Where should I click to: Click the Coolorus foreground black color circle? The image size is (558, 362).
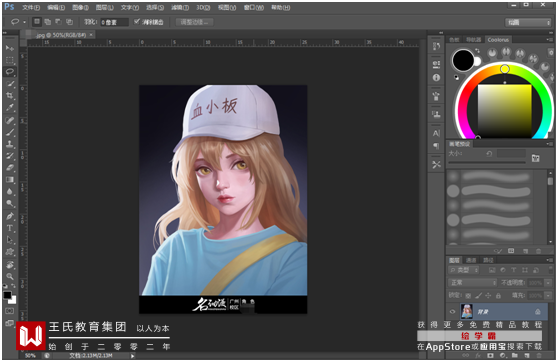pyautogui.click(x=463, y=60)
